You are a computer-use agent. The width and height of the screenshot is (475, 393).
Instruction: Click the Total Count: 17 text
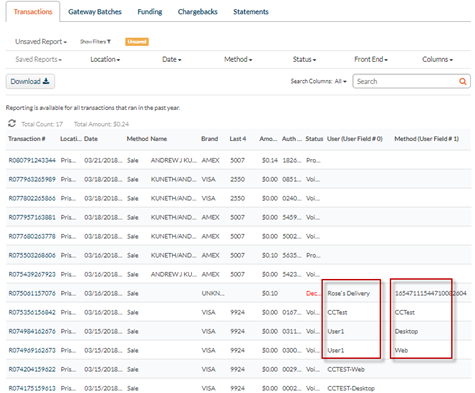(42, 124)
